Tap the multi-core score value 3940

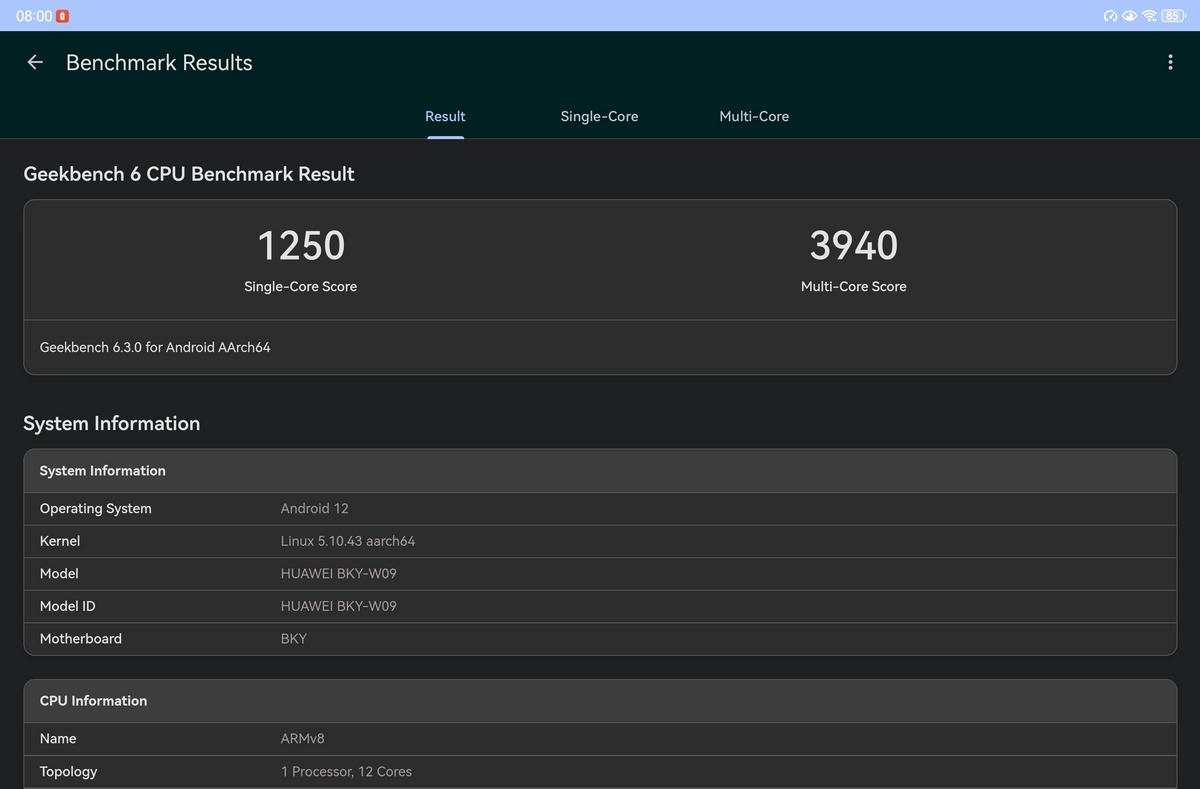point(854,245)
